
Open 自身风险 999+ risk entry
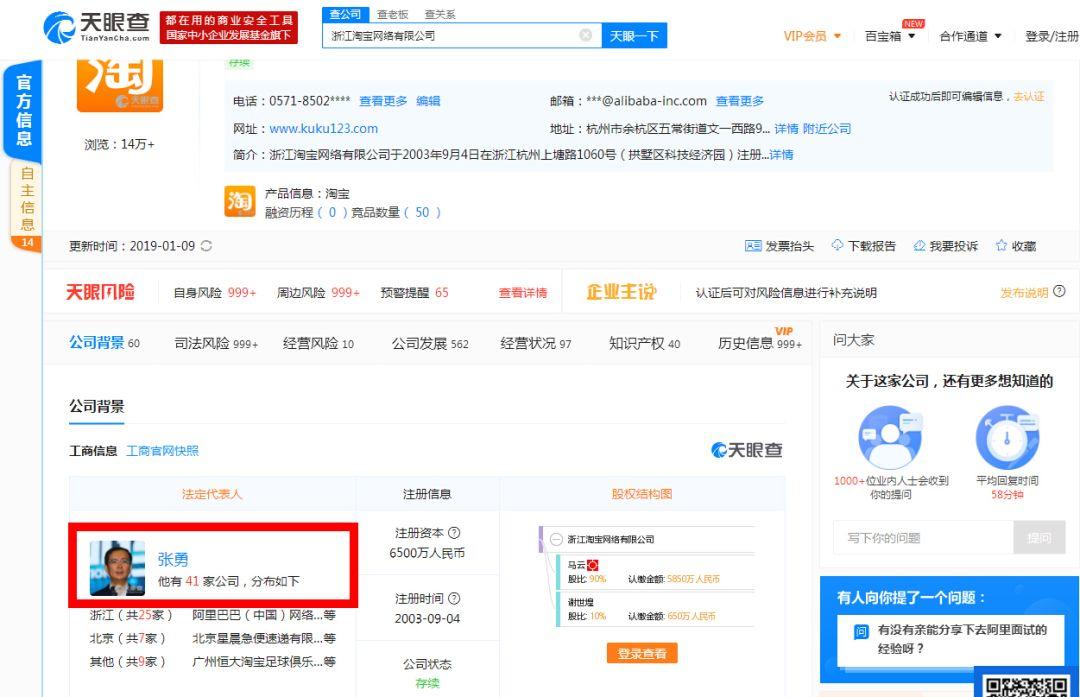[x=214, y=293]
